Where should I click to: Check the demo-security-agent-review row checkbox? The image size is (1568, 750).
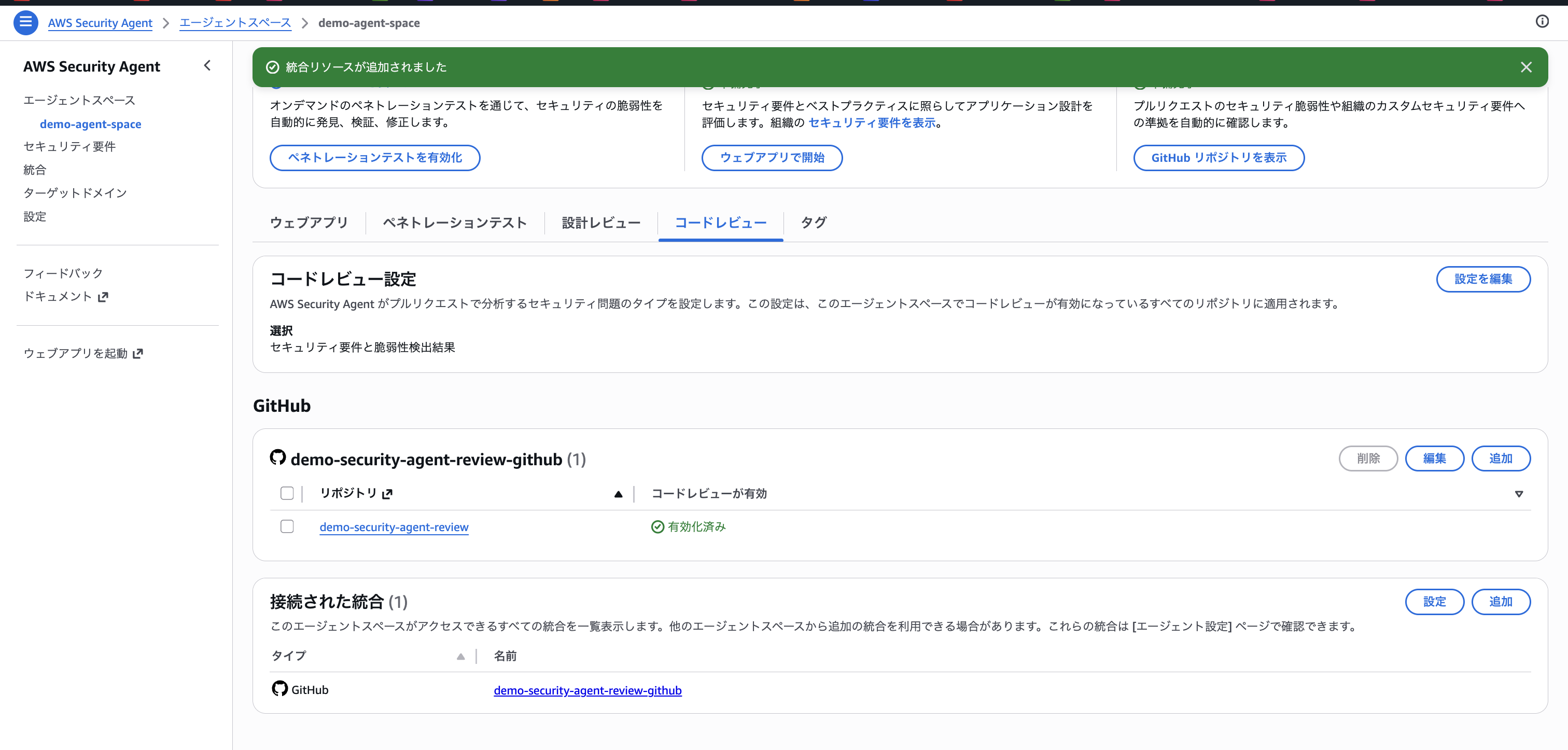click(287, 526)
